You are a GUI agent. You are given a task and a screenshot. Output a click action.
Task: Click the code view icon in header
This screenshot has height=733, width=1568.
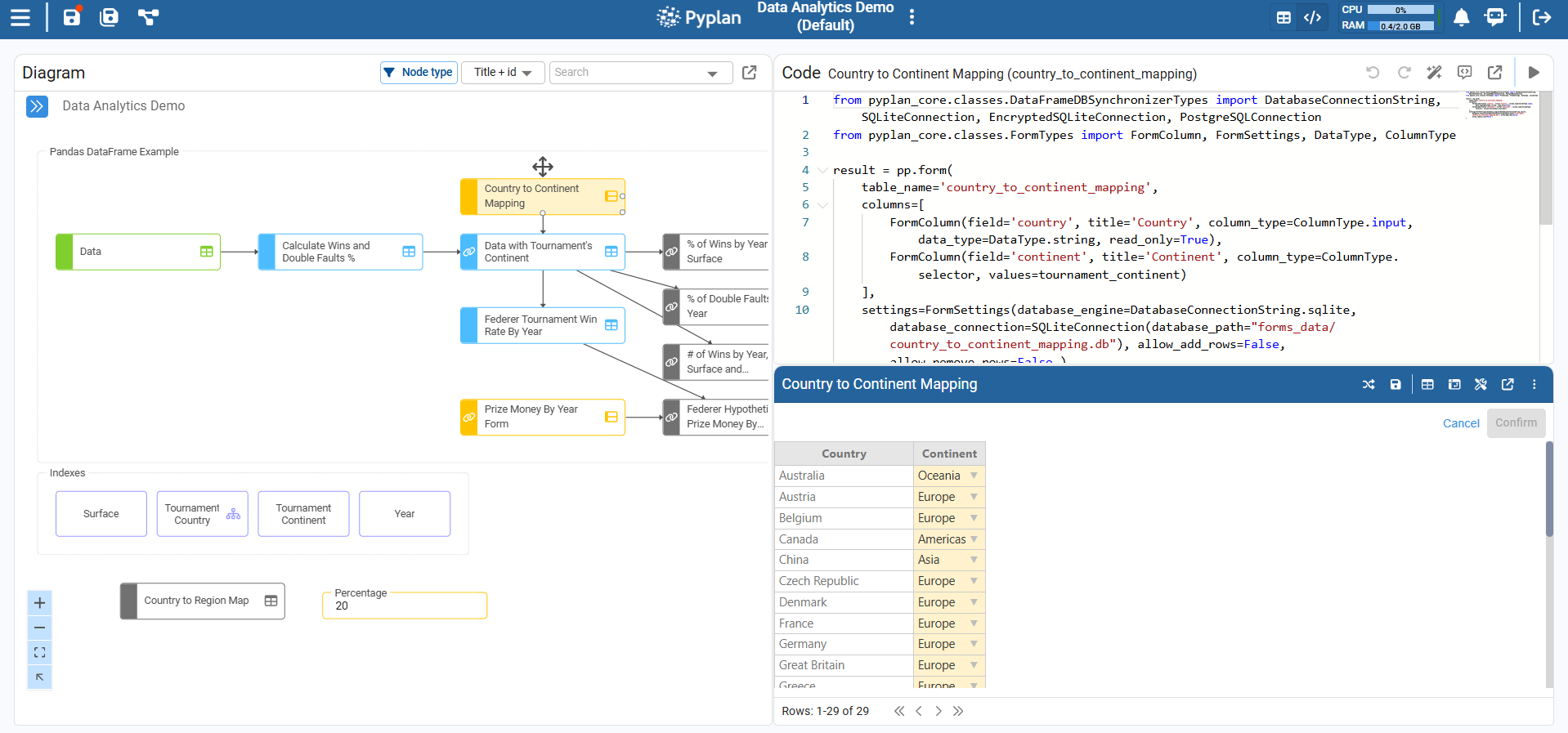coord(1312,17)
